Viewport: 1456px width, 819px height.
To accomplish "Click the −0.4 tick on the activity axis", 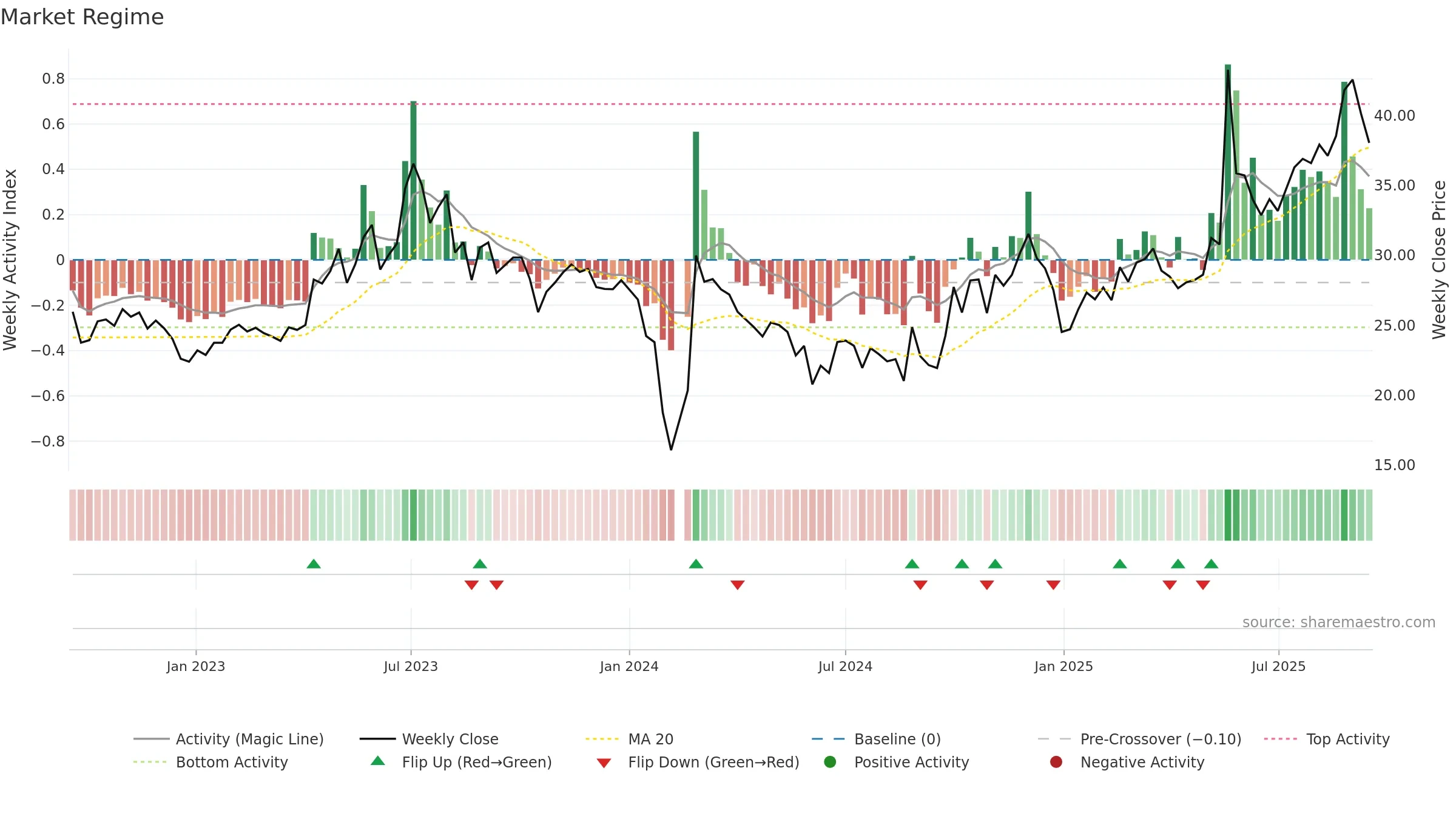I will (48, 350).
